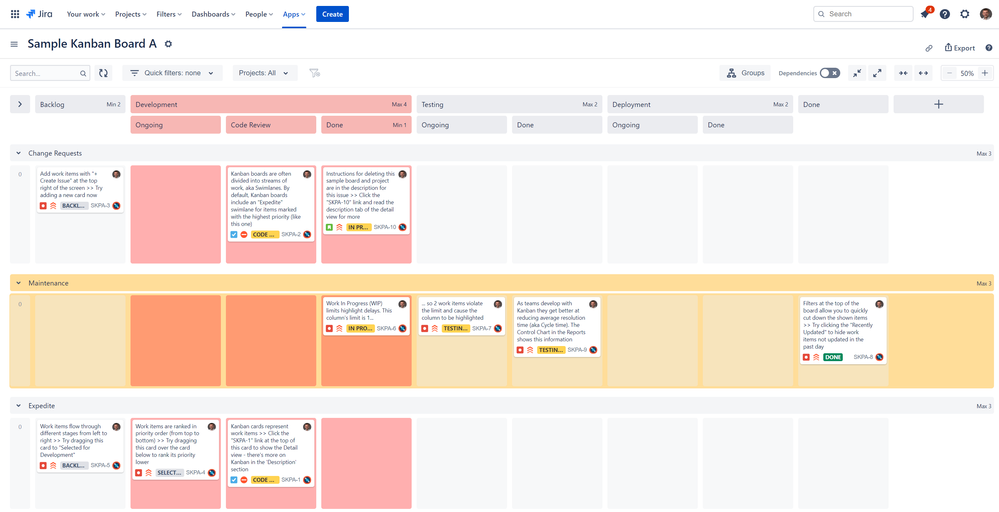The width and height of the screenshot is (999, 512).
Task: Collapse the Change Requests swimlane
Action: click(19, 153)
